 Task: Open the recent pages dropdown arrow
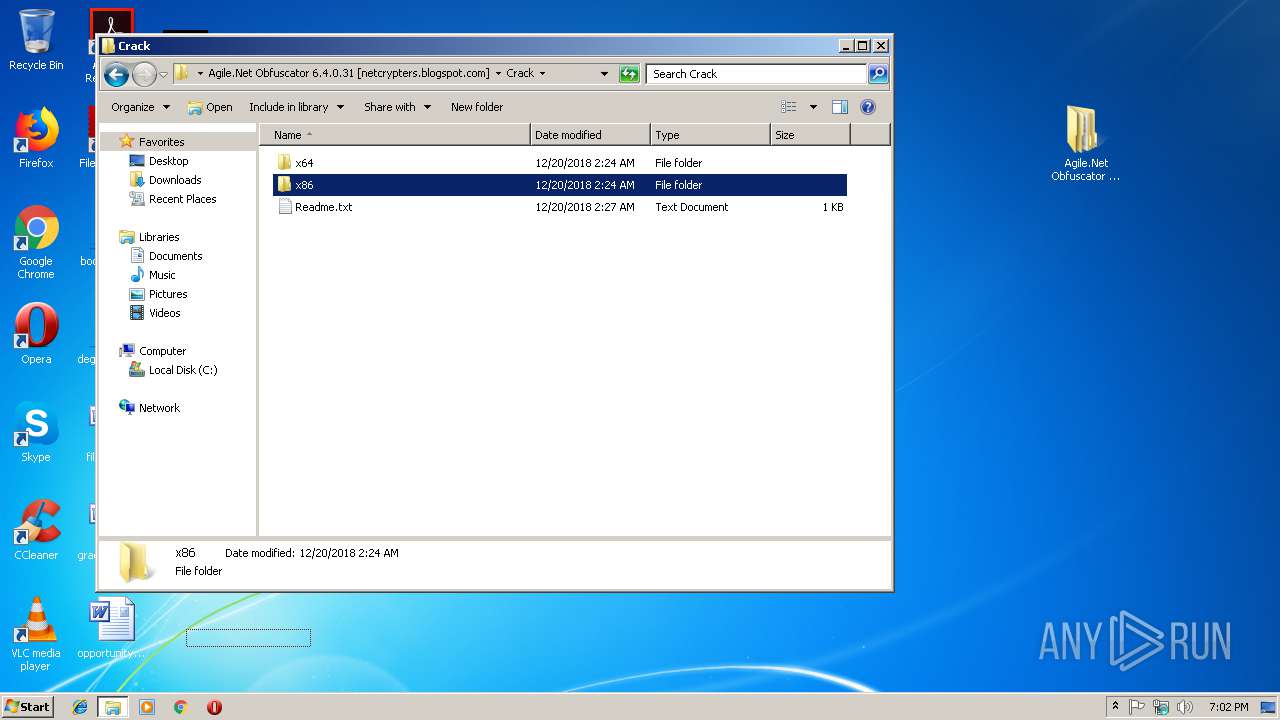point(163,75)
